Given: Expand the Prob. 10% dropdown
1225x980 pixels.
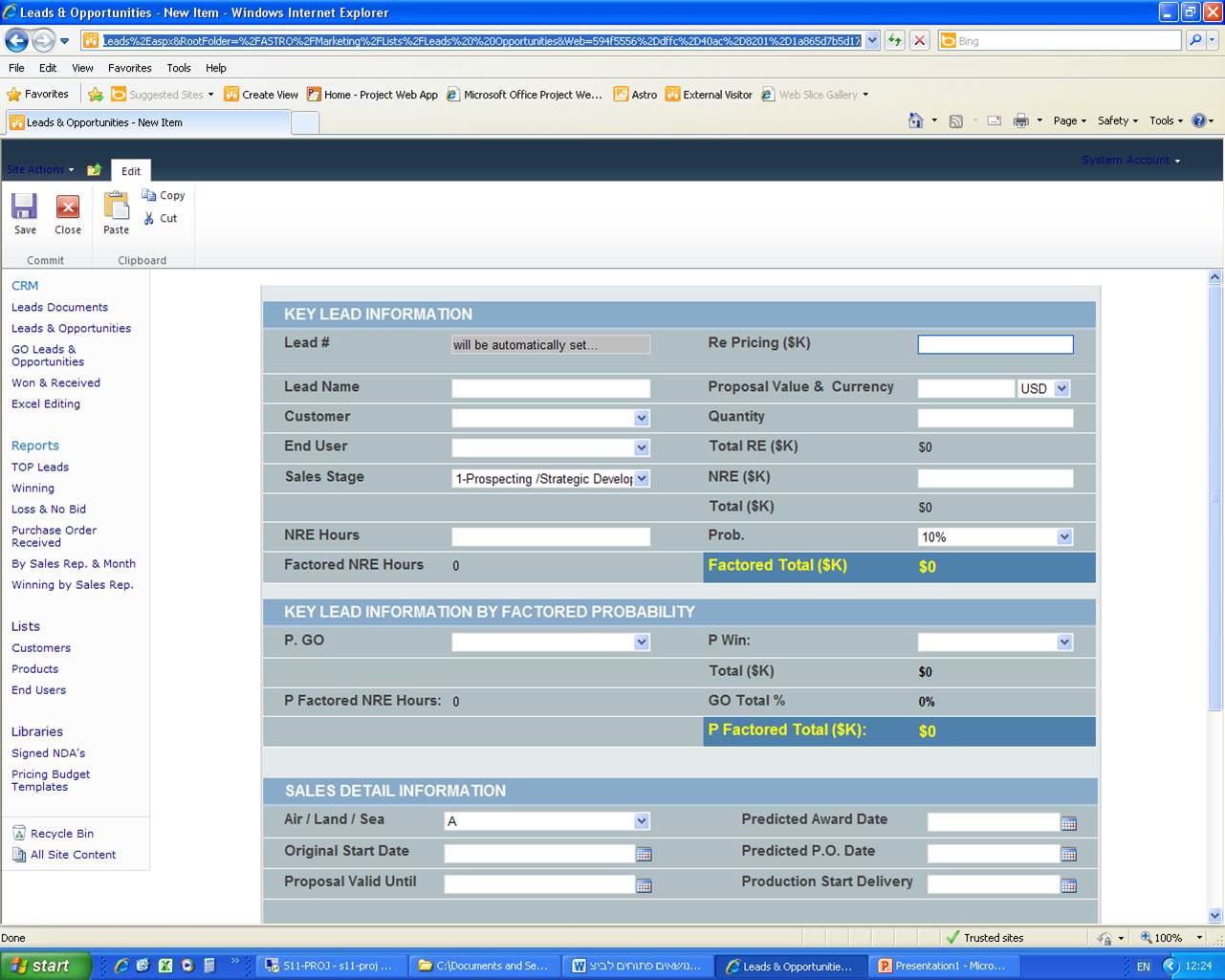Looking at the screenshot, I should click(1064, 536).
